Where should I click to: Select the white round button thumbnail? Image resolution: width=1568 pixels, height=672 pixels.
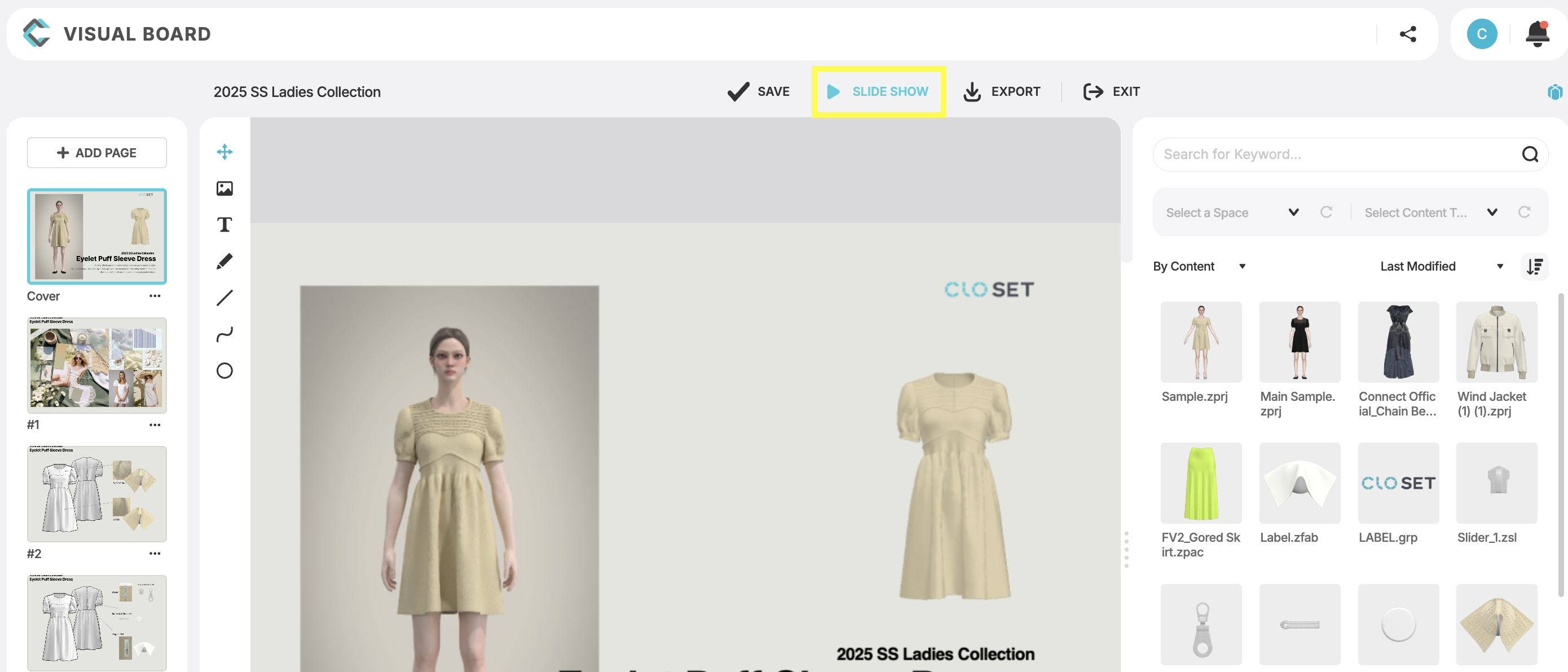click(1398, 625)
